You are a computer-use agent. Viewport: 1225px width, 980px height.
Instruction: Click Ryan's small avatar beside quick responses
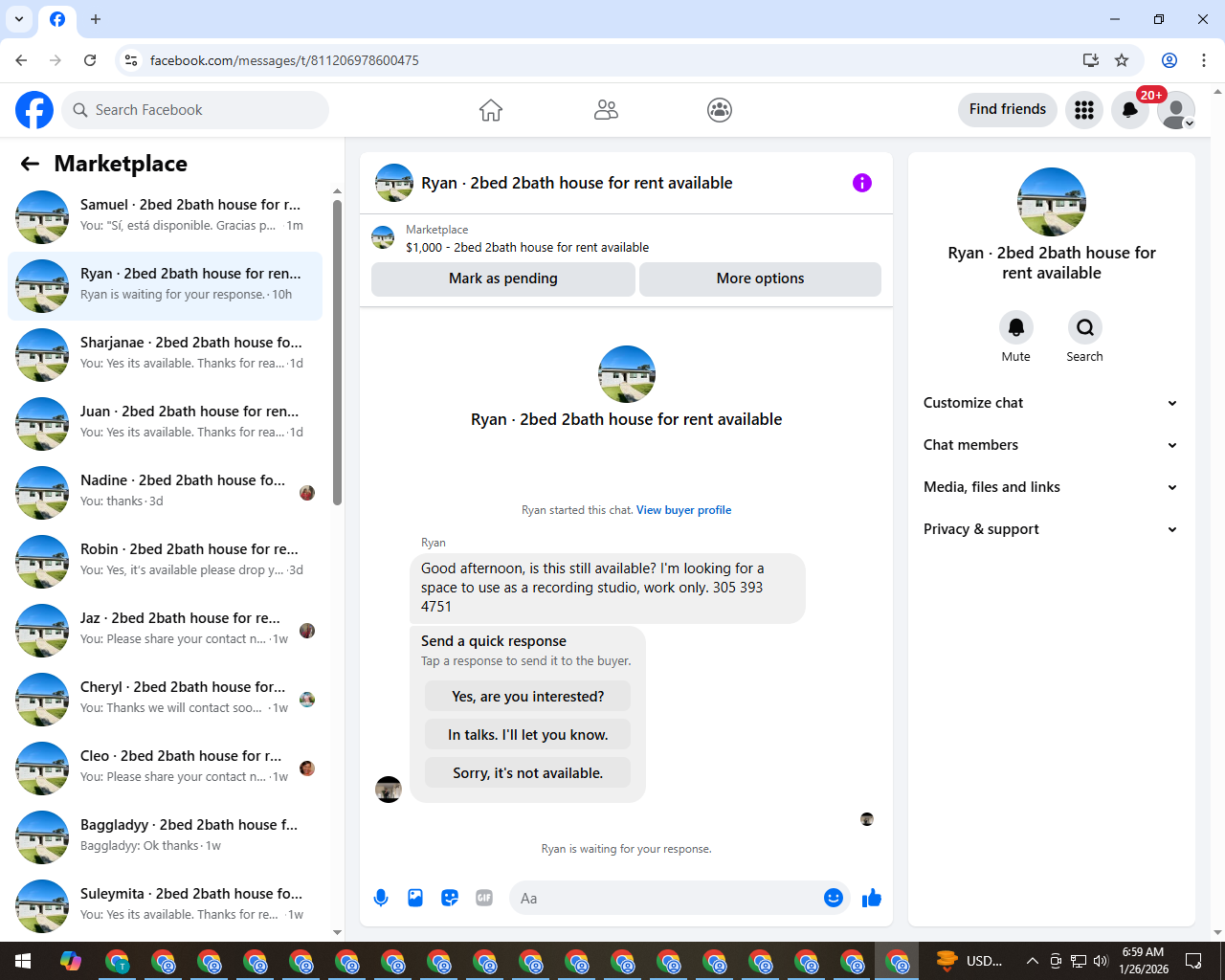(389, 790)
